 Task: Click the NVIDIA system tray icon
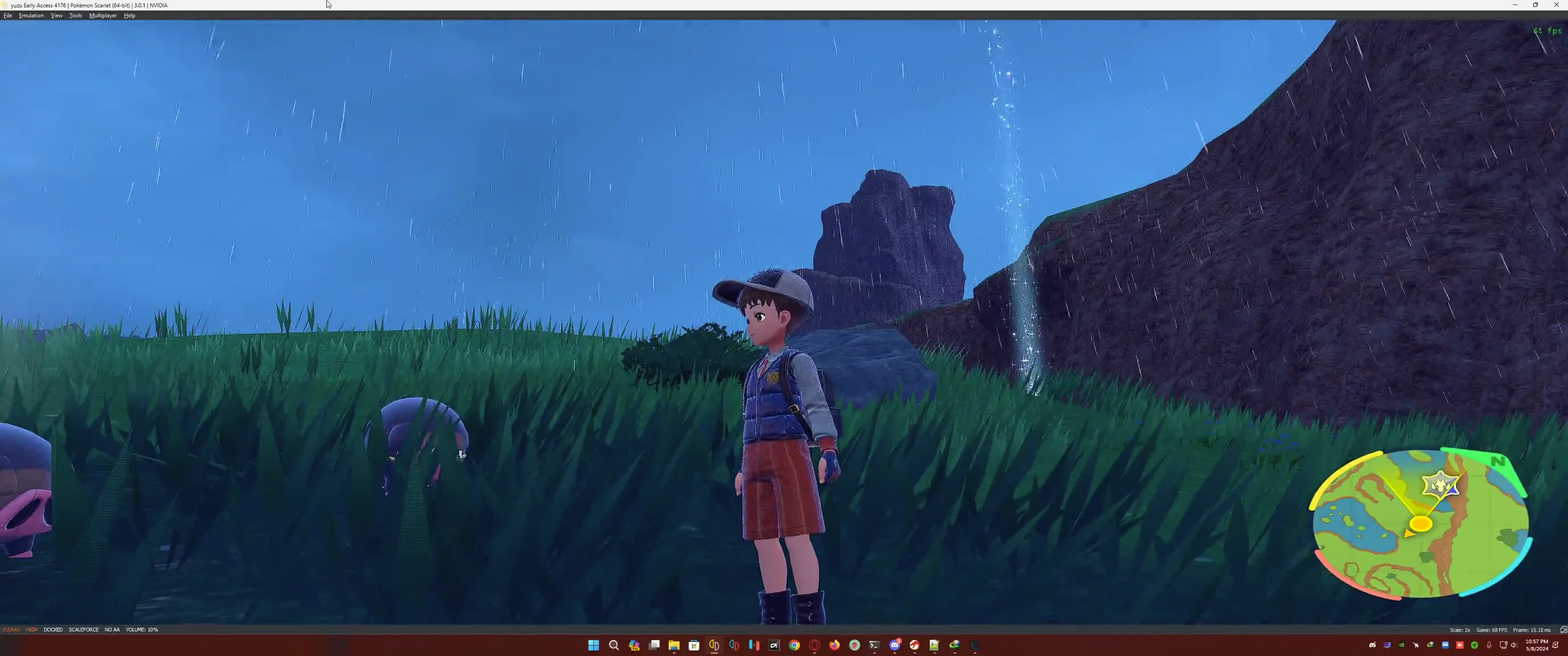[1401, 645]
